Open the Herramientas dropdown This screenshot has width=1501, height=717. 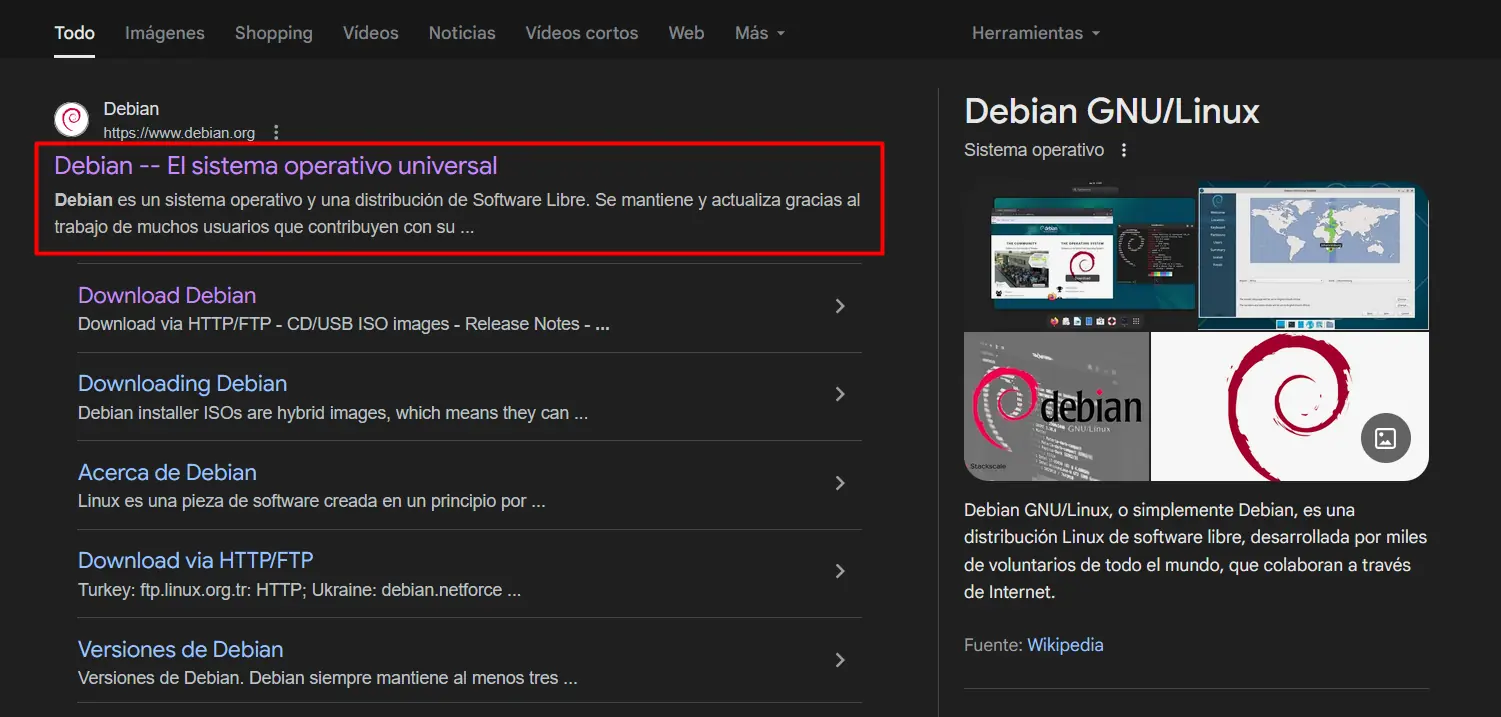[x=1035, y=33]
